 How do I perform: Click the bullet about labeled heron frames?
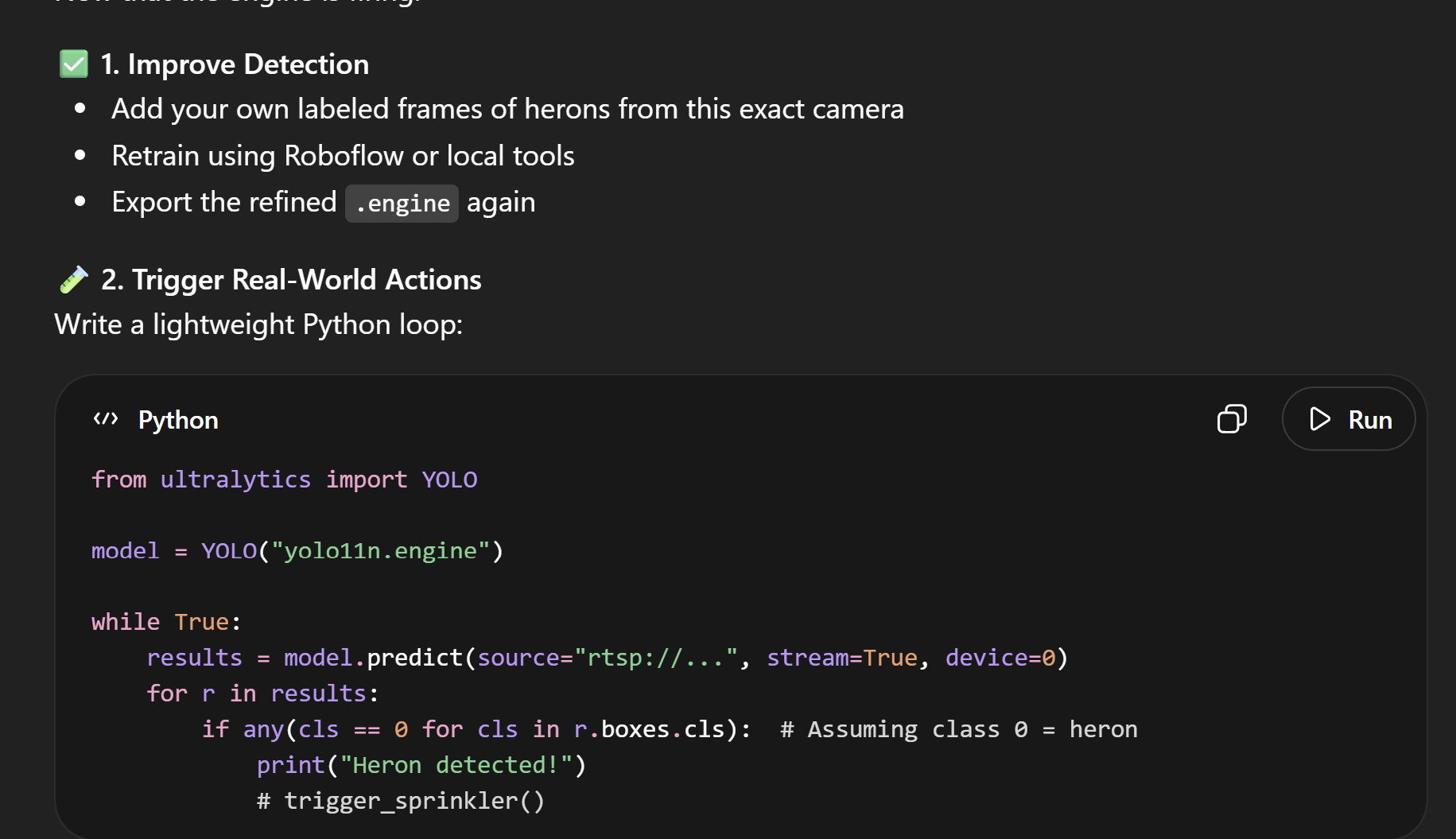click(x=507, y=109)
